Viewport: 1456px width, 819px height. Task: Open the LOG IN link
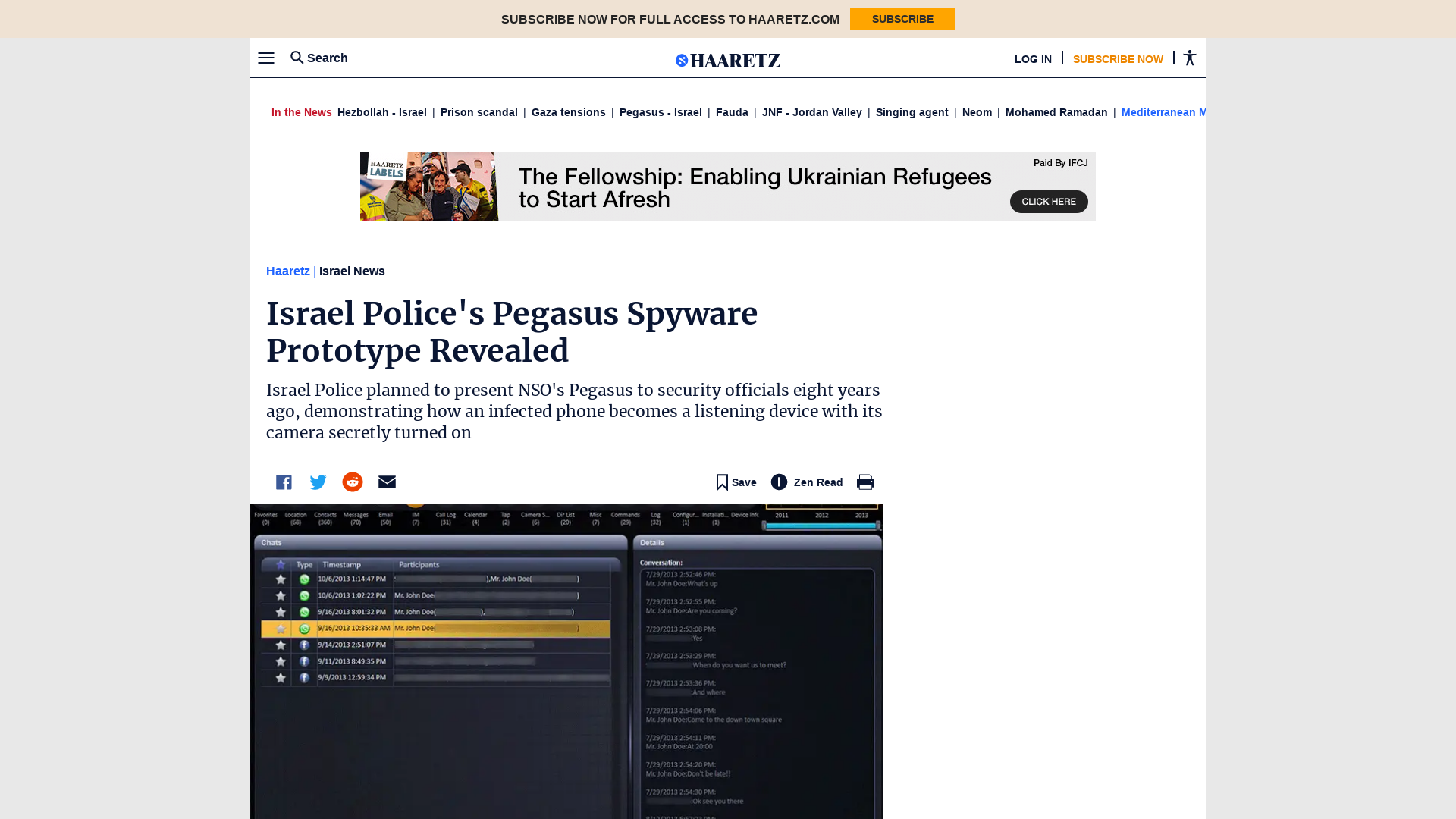coord(1033,58)
